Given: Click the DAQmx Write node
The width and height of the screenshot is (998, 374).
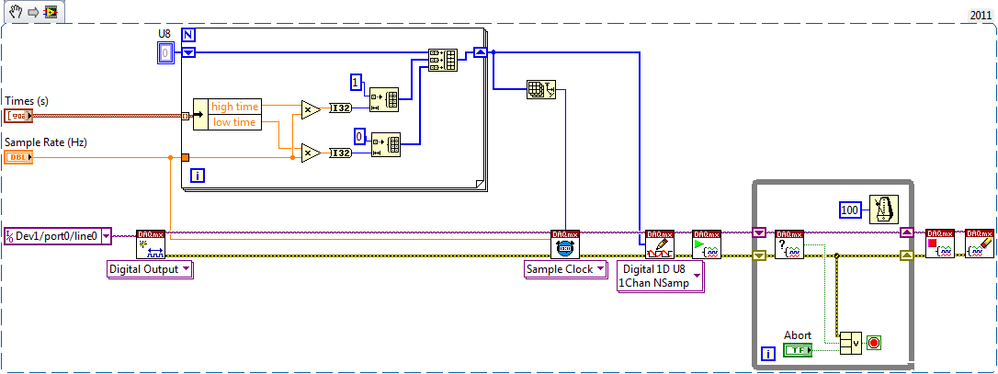Looking at the screenshot, I should click(x=660, y=244).
